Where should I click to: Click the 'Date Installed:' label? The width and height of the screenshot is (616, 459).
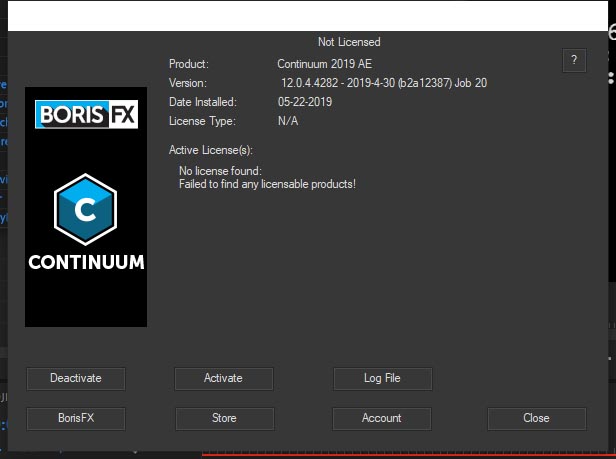click(x=203, y=102)
